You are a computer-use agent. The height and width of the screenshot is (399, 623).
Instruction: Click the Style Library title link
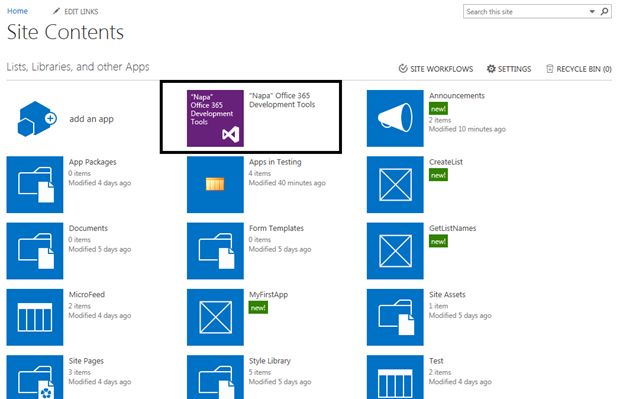[270, 361]
